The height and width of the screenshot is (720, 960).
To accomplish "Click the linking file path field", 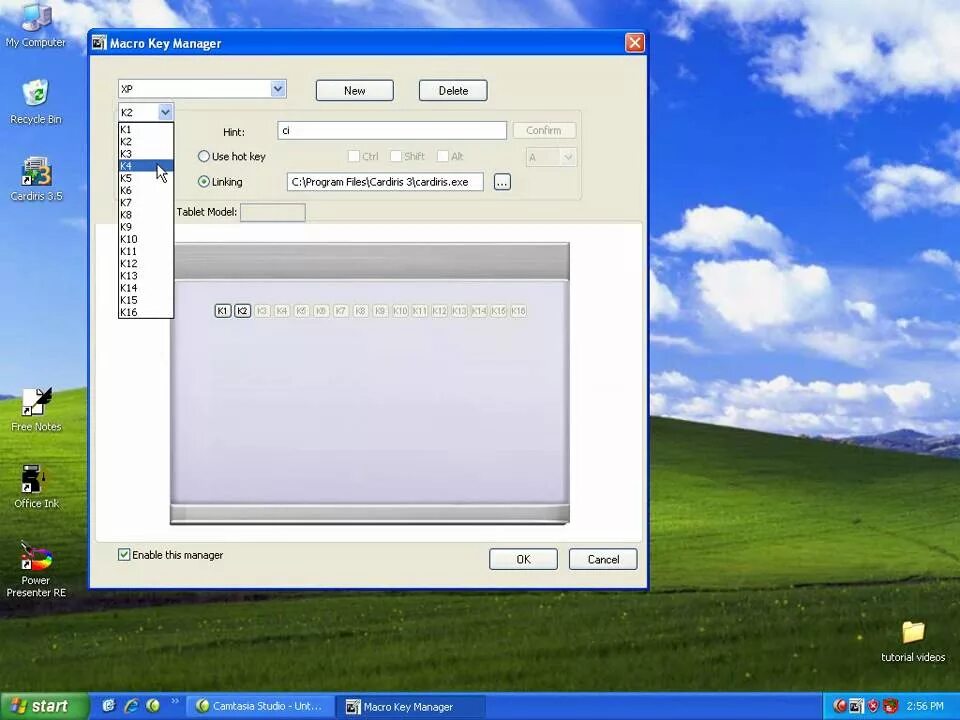I will click(385, 182).
